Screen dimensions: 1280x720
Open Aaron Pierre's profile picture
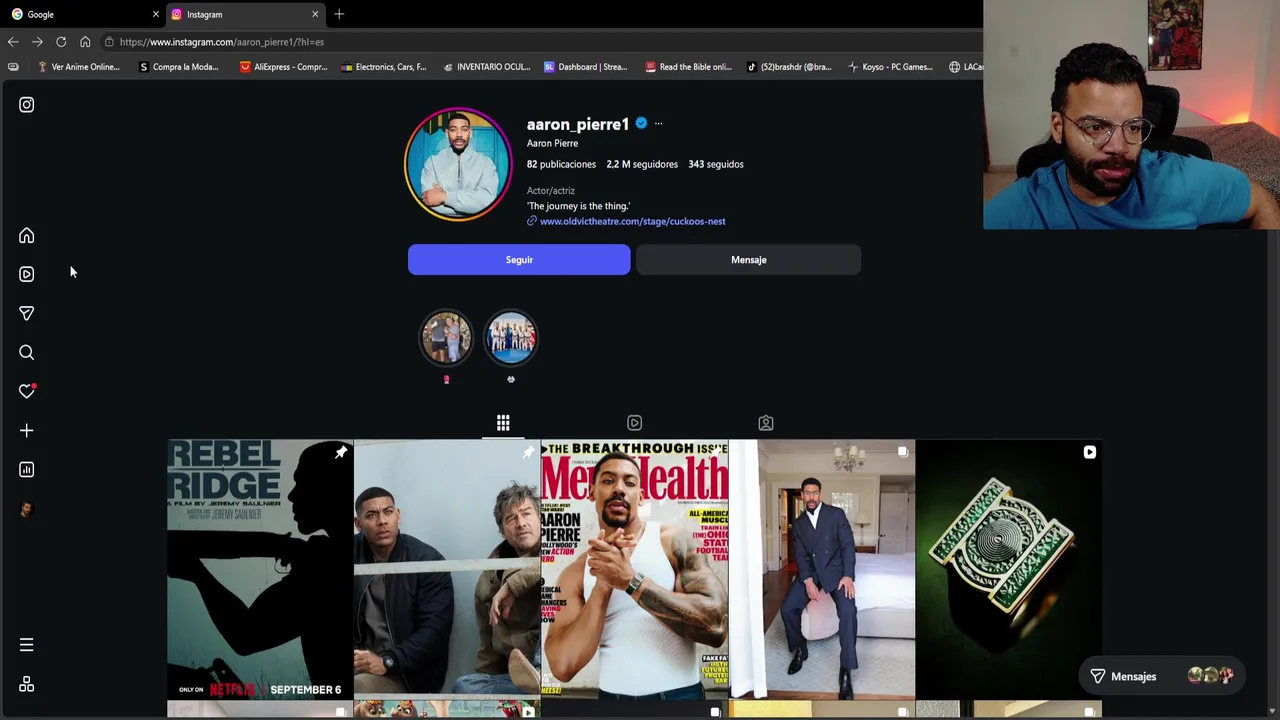458,164
